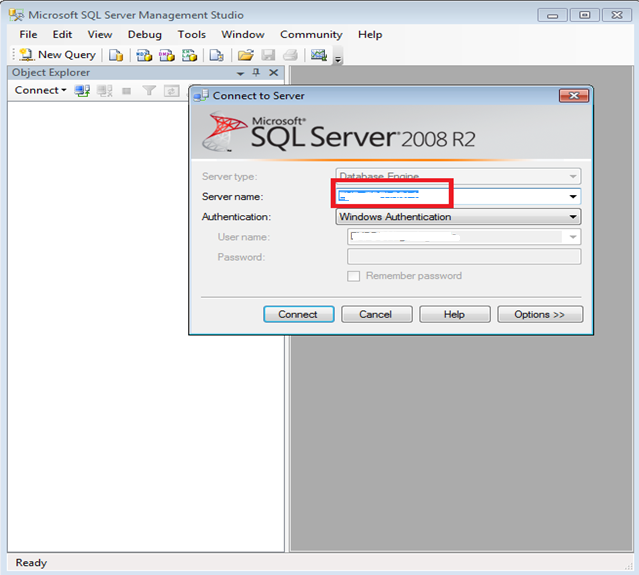Close the Connect to Server dialog

[x=574, y=96]
